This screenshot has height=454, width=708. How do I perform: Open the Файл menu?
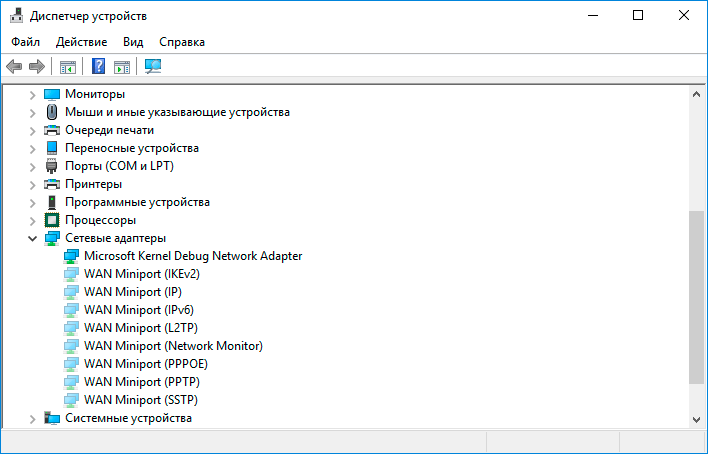tap(25, 42)
